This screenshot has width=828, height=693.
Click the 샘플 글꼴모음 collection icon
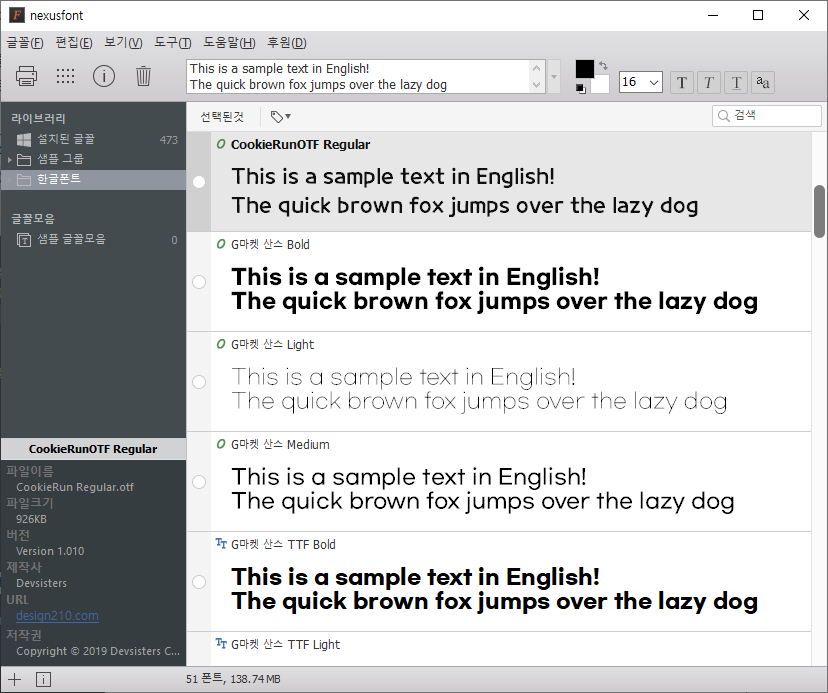tap(24, 240)
